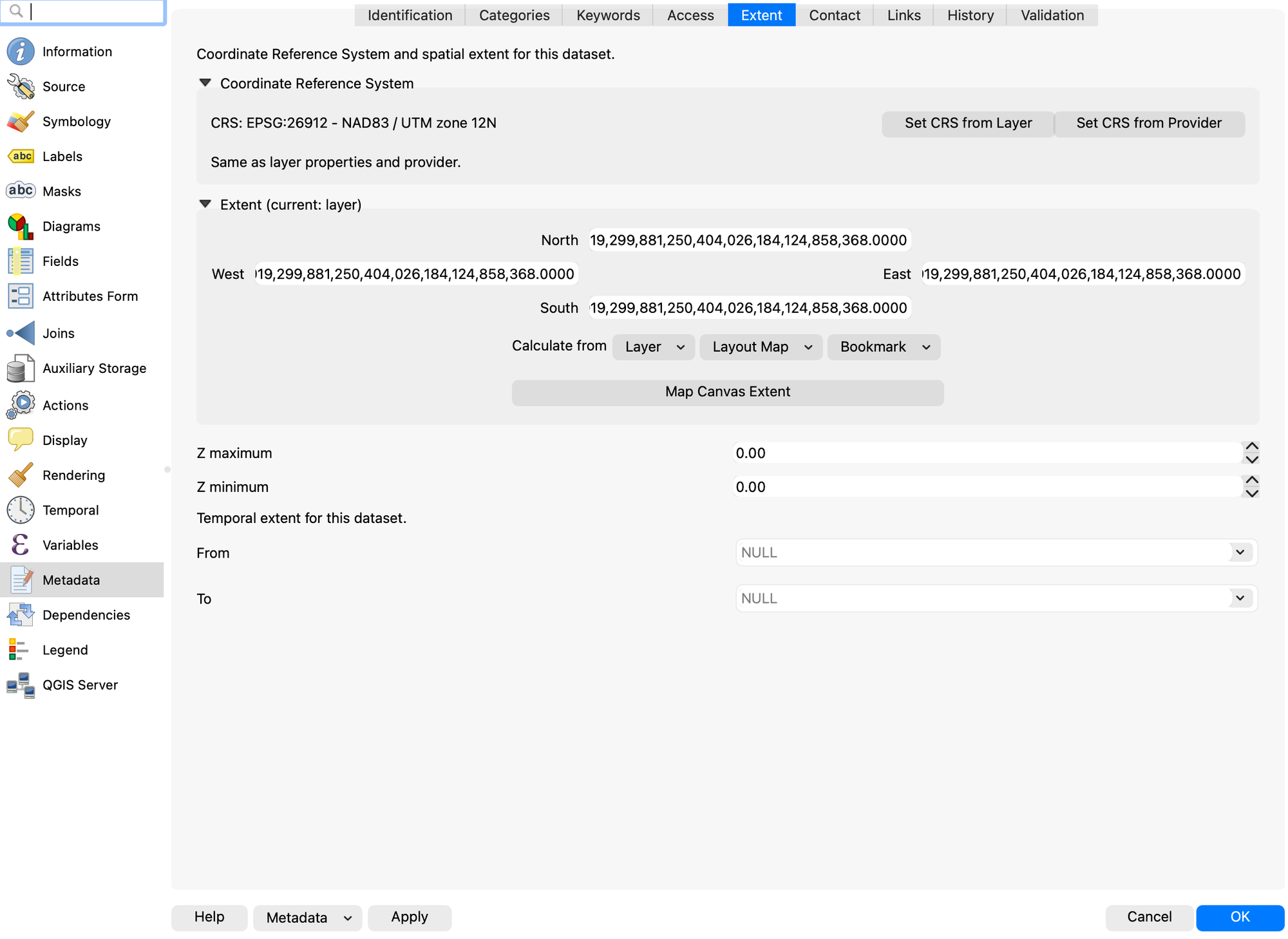Open the Auxiliary Storage database icon
The image size is (1288, 939).
point(21,368)
